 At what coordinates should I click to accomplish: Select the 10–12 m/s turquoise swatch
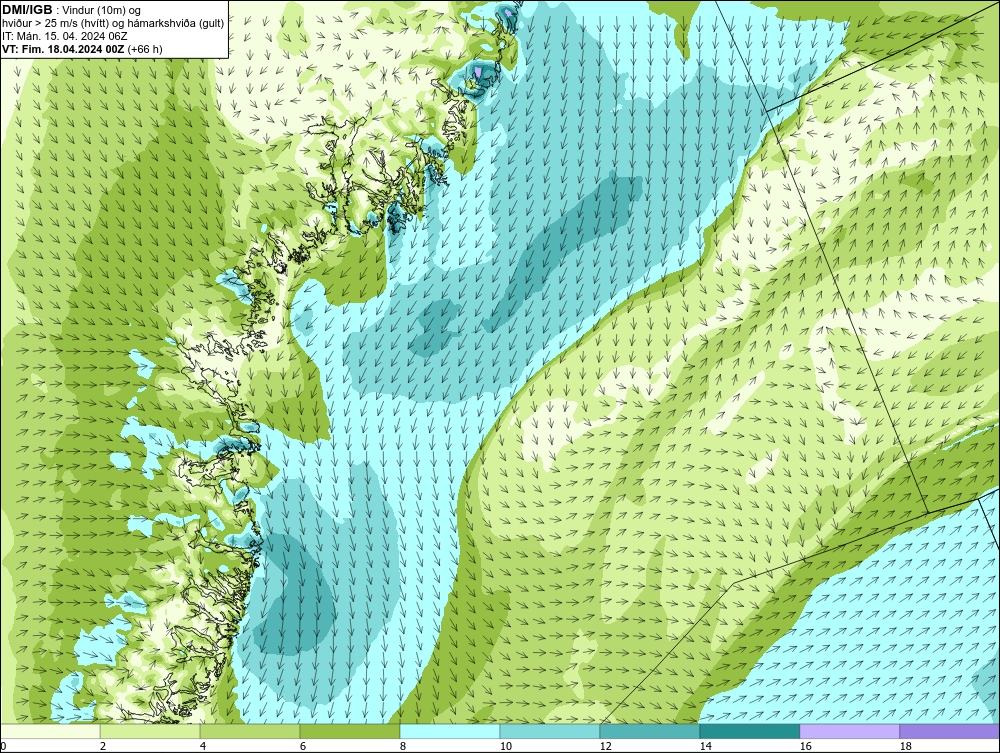(x=550, y=731)
